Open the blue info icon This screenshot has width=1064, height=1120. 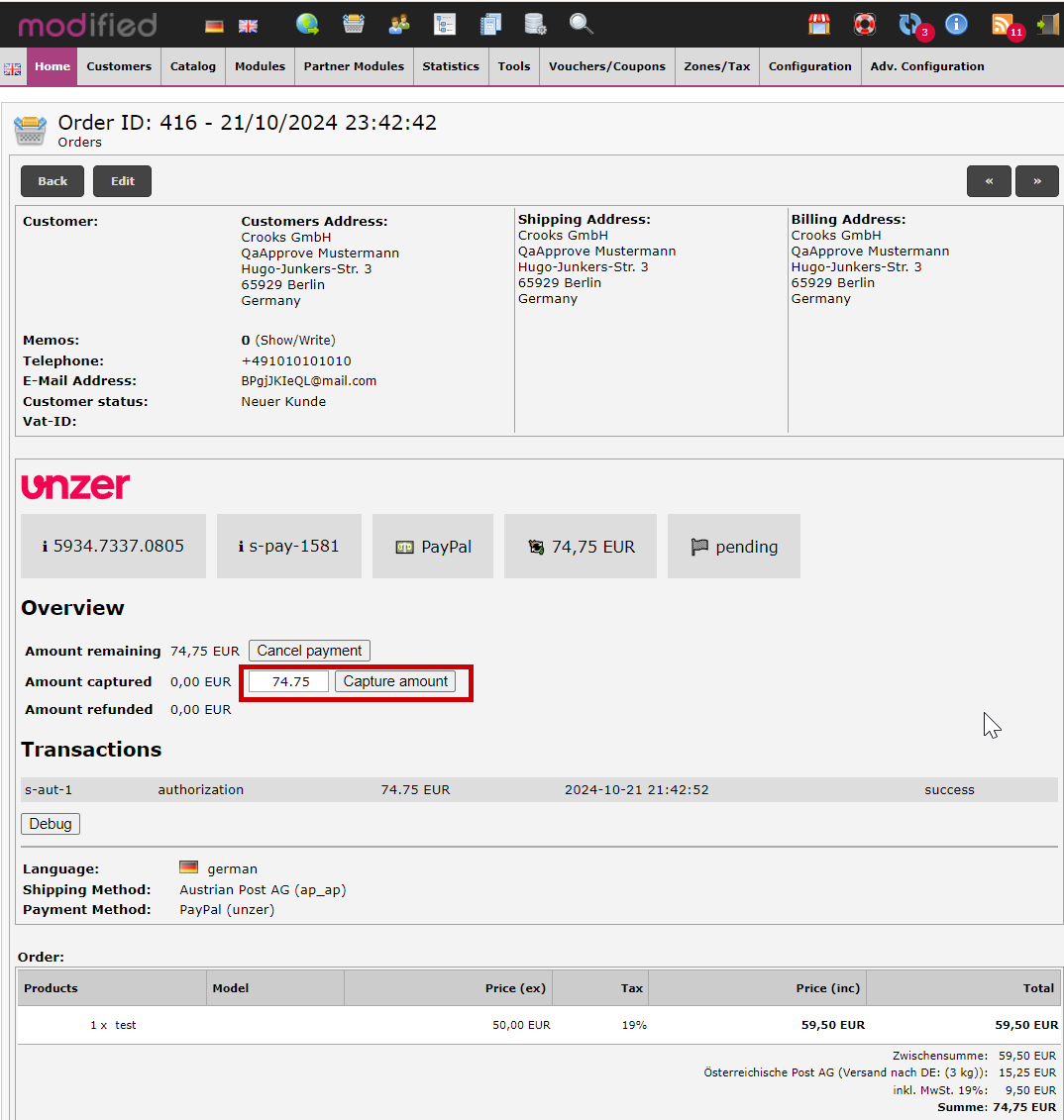(956, 25)
